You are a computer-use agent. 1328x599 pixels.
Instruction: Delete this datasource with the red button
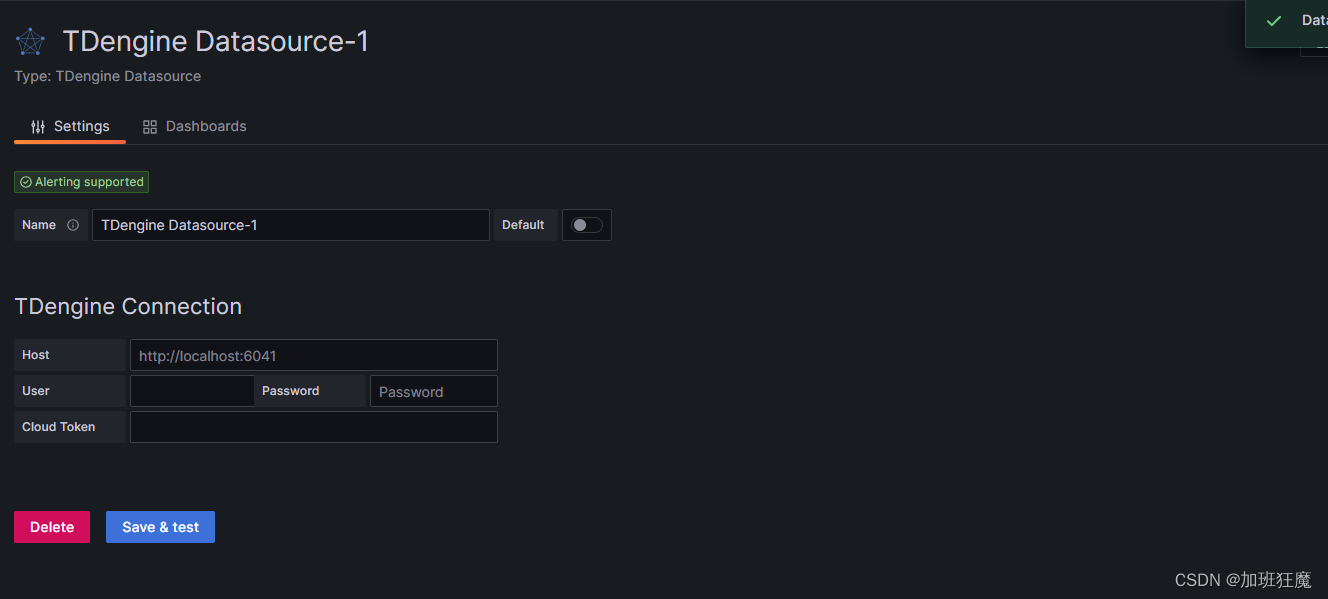[52, 527]
